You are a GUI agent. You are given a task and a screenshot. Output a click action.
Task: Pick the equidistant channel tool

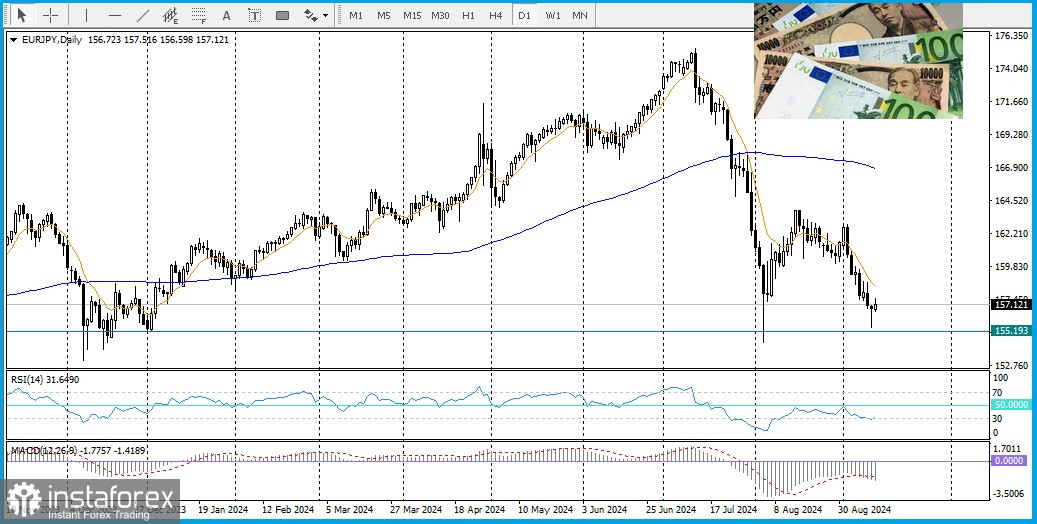(x=171, y=15)
